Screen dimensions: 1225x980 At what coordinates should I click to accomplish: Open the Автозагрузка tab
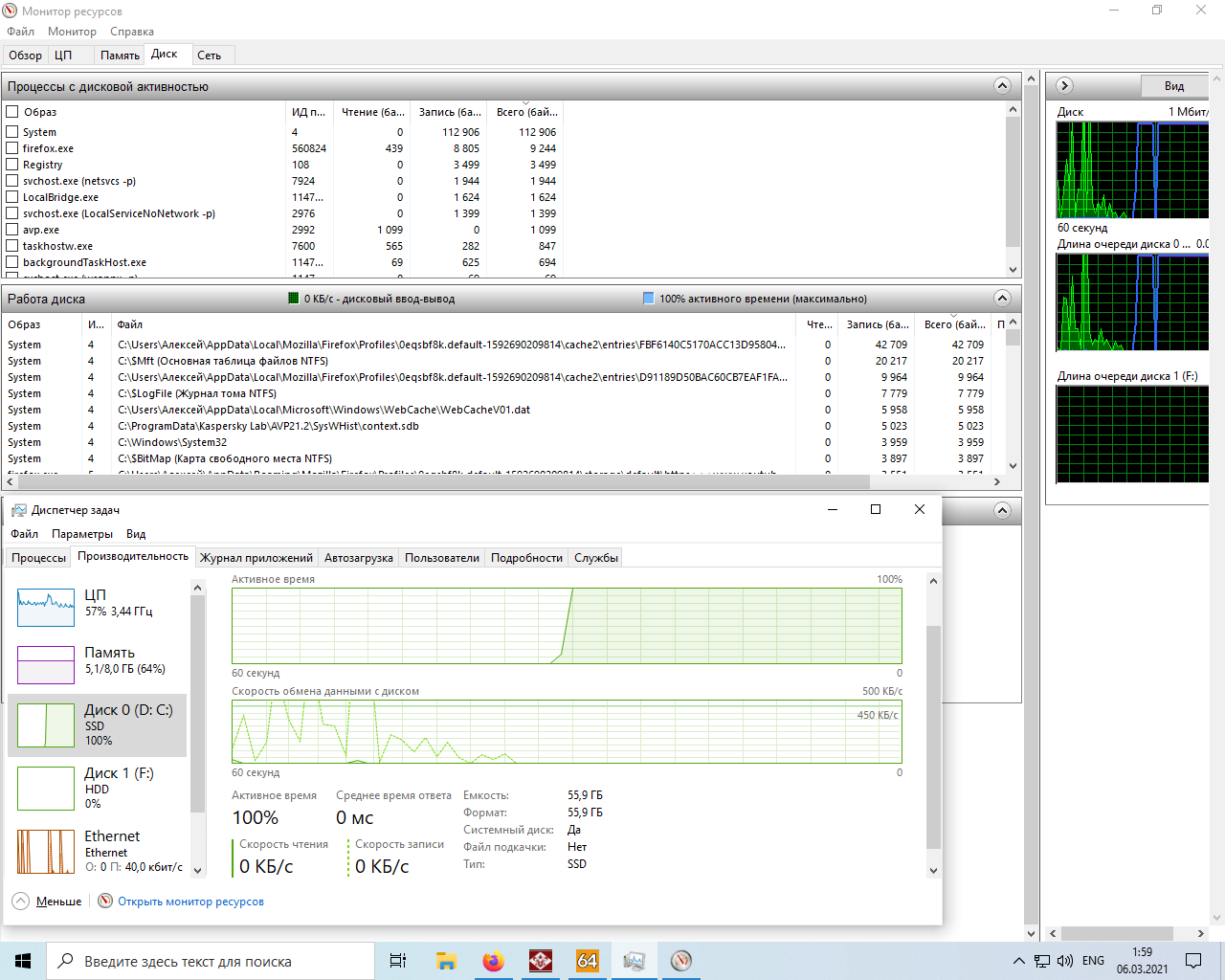pyautogui.click(x=359, y=558)
